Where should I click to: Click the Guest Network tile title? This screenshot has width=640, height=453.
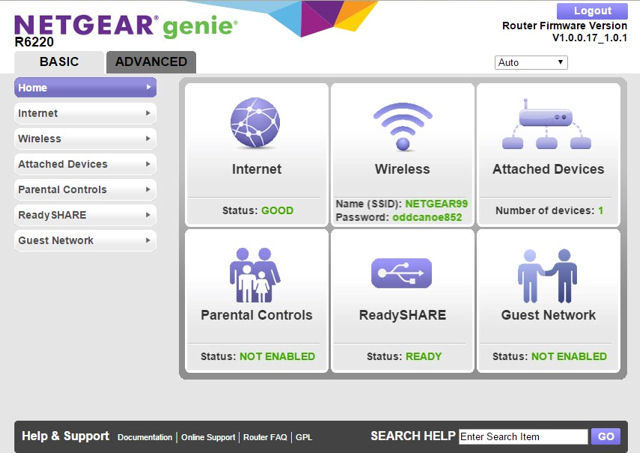(548, 315)
